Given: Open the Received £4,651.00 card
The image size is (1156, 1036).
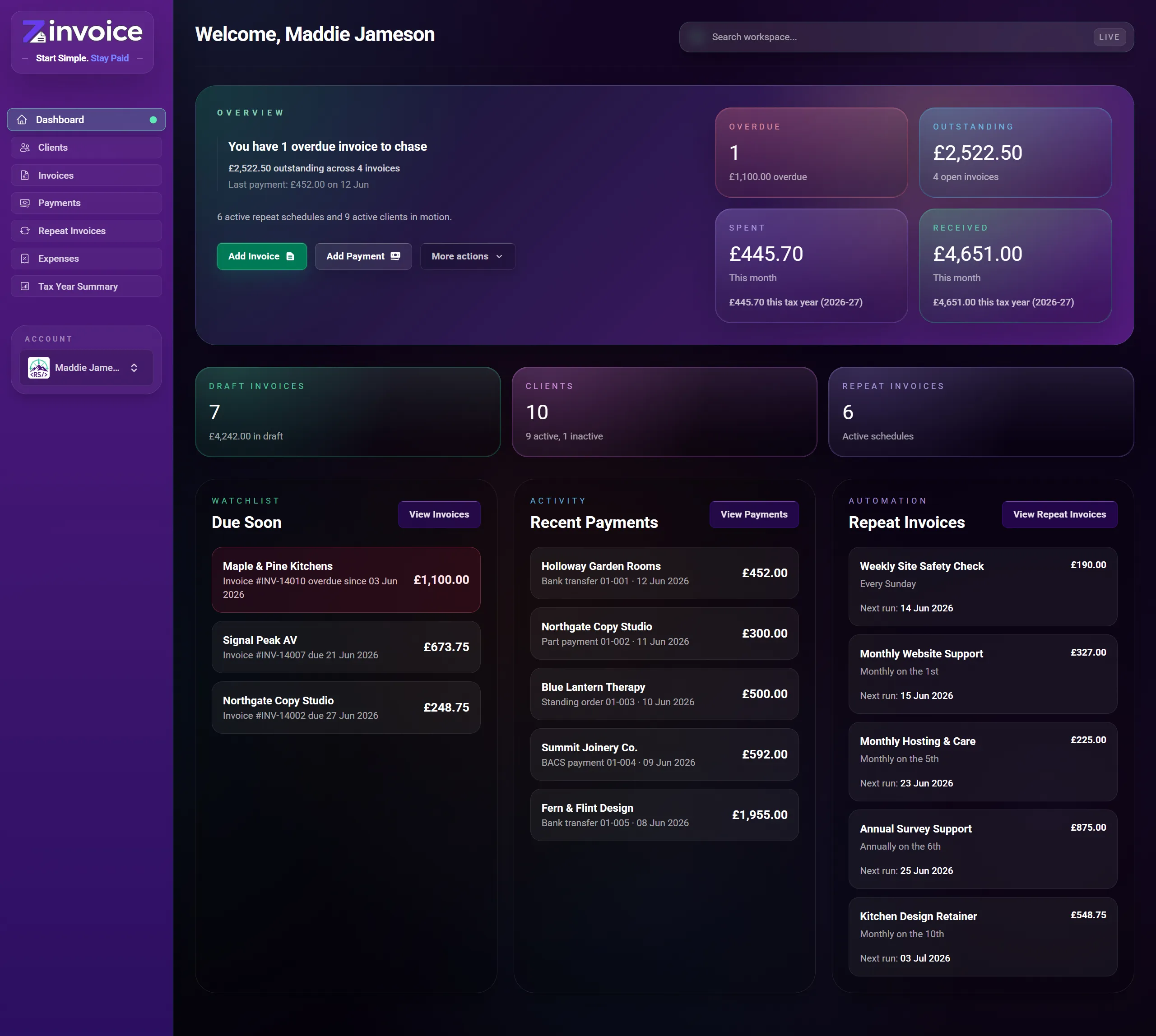Looking at the screenshot, I should pos(1015,266).
